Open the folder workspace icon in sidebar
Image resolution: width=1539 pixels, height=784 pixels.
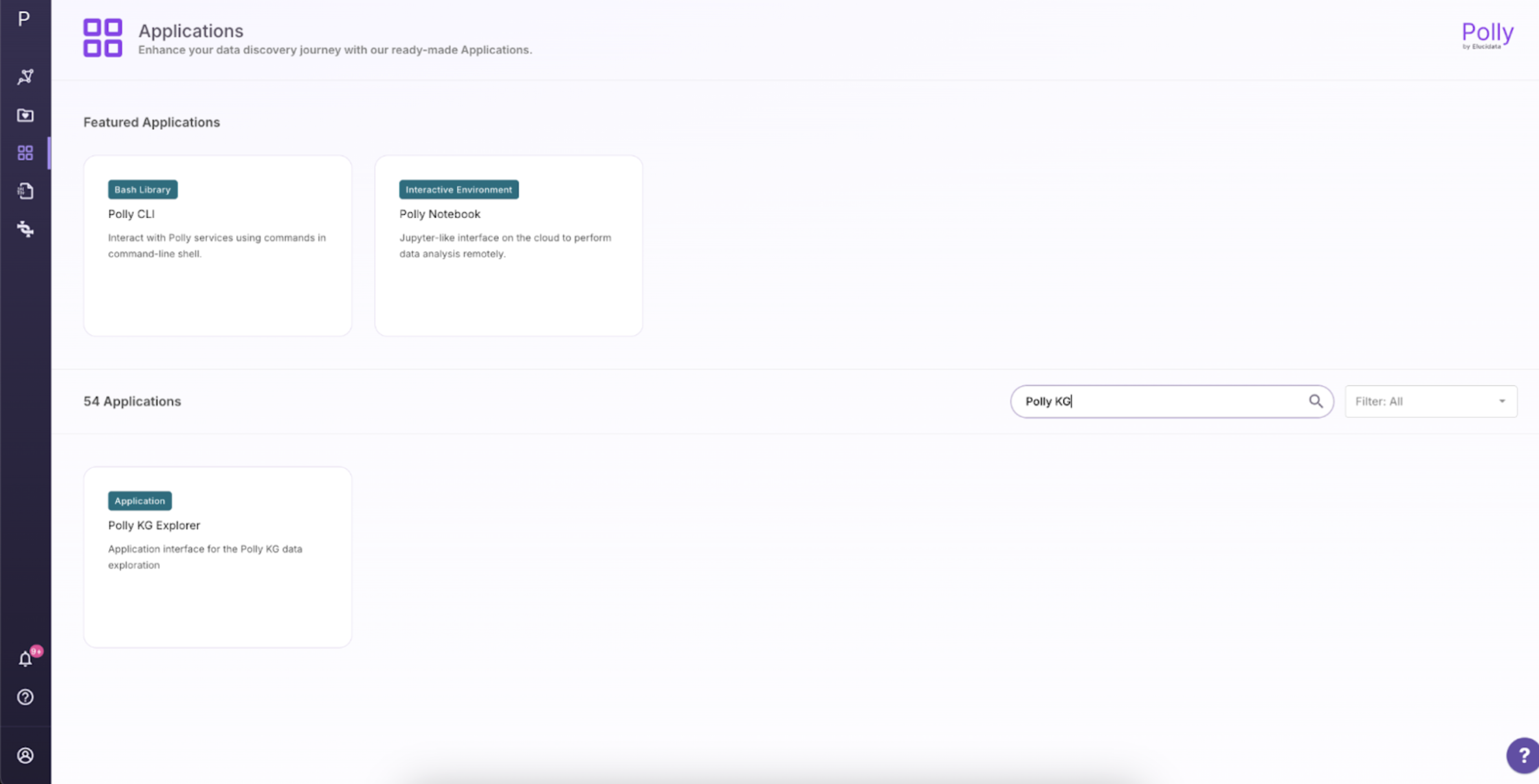click(x=25, y=115)
